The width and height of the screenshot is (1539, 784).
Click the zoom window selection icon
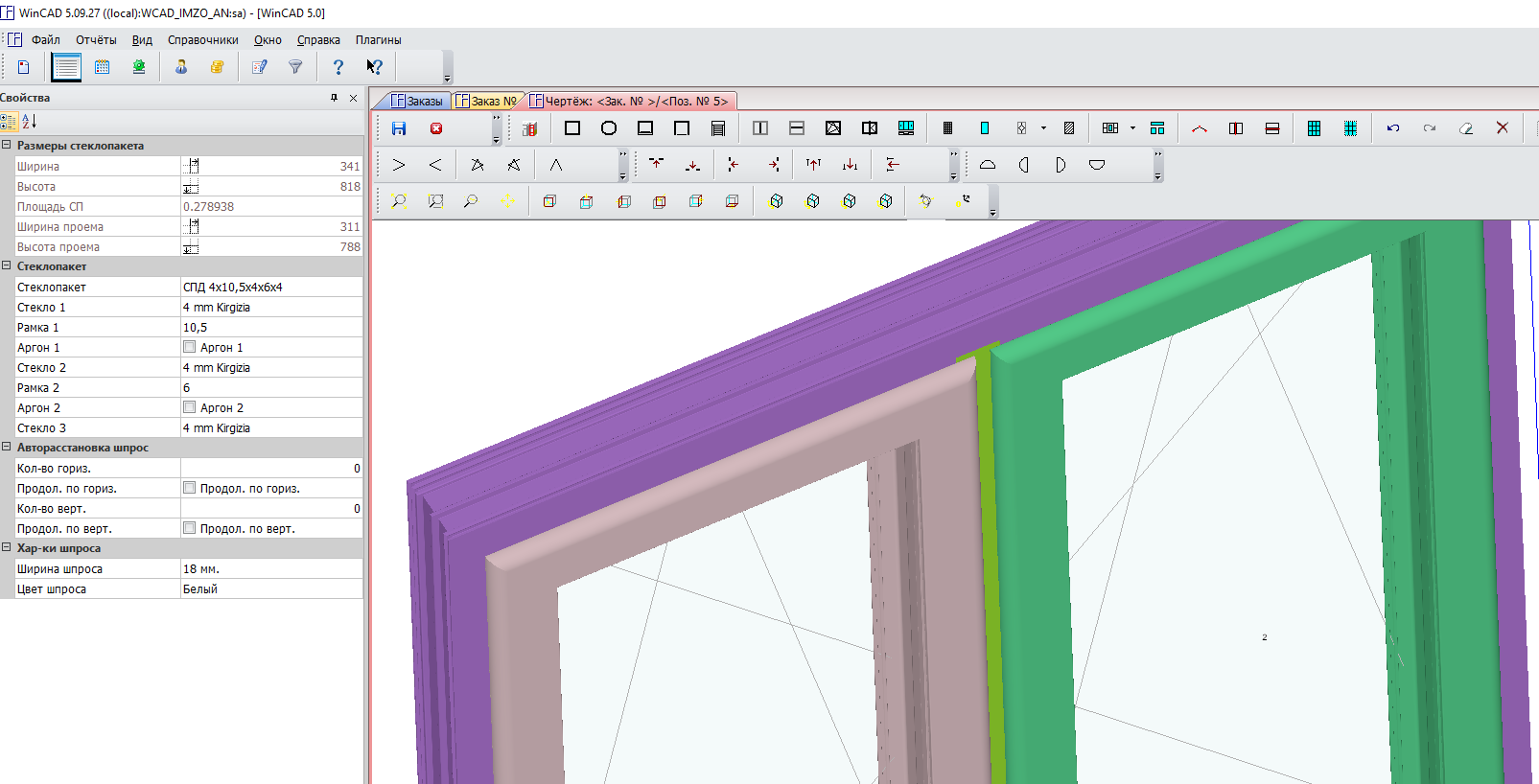[435, 201]
